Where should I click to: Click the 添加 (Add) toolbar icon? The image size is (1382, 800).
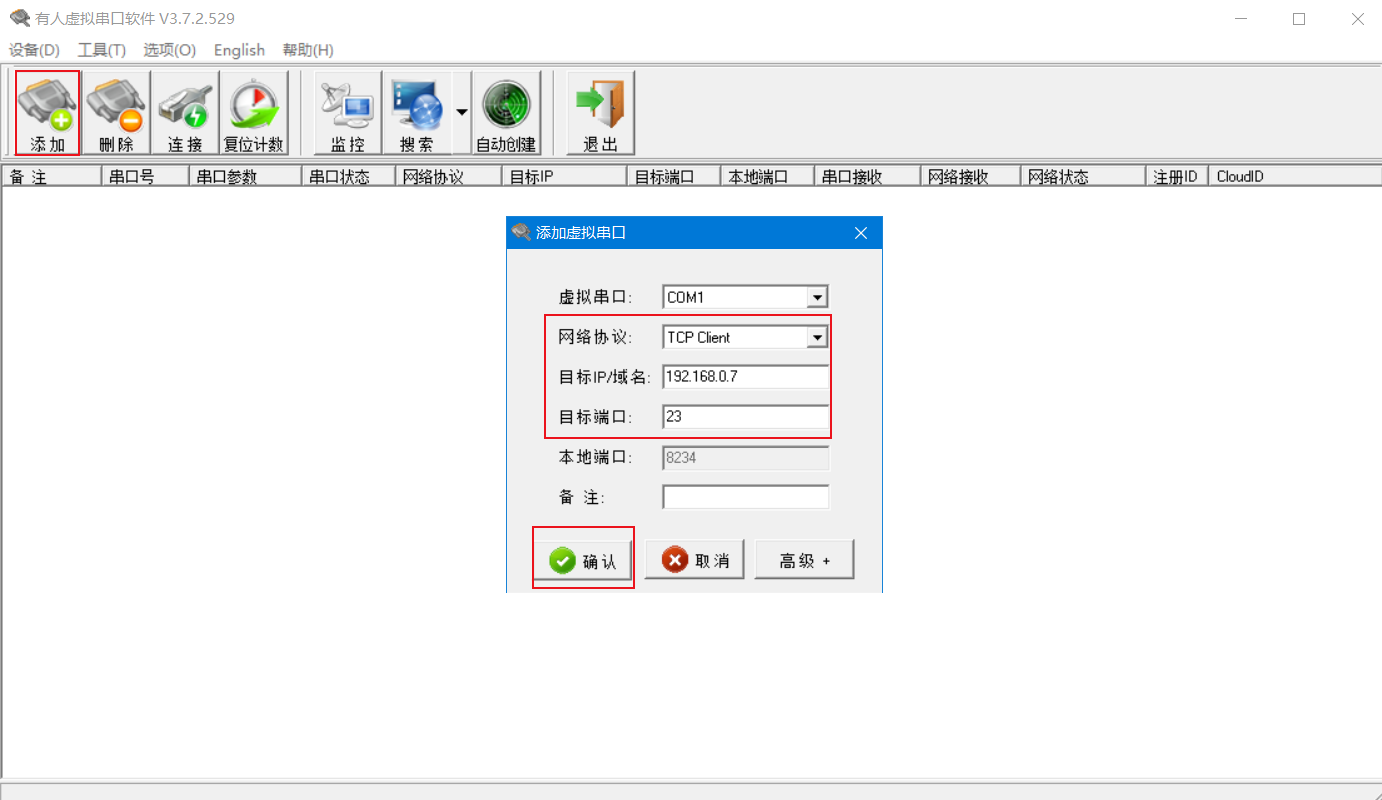pos(48,112)
